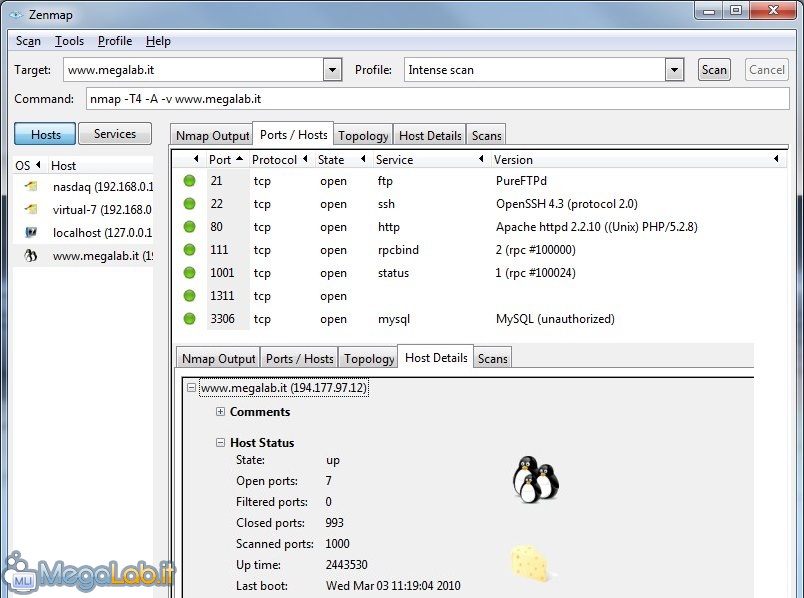Click the status service cell
The width and height of the screenshot is (804, 598).
pyautogui.click(x=393, y=273)
